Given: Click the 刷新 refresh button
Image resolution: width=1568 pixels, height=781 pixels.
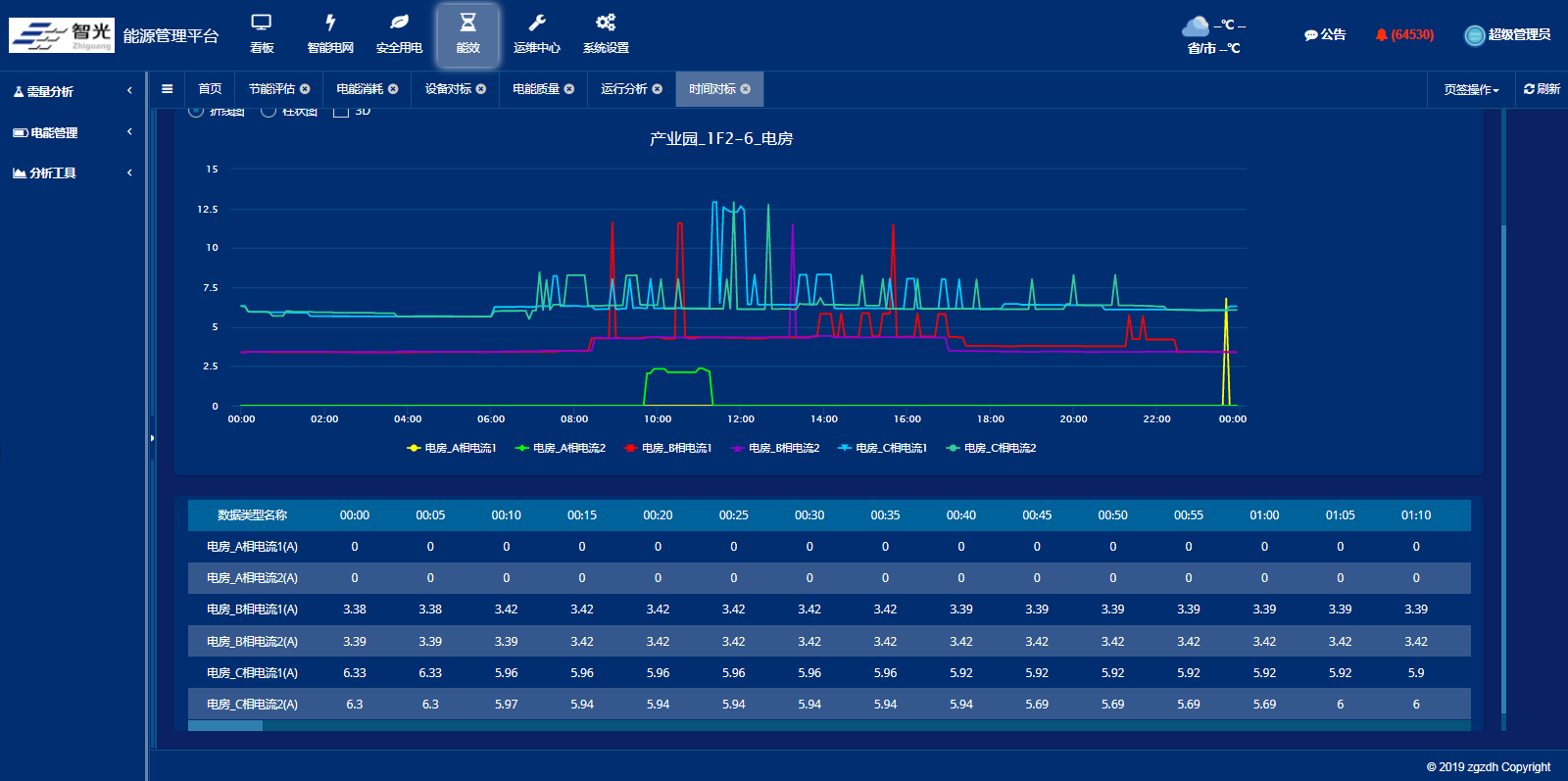Looking at the screenshot, I should coord(1542,89).
